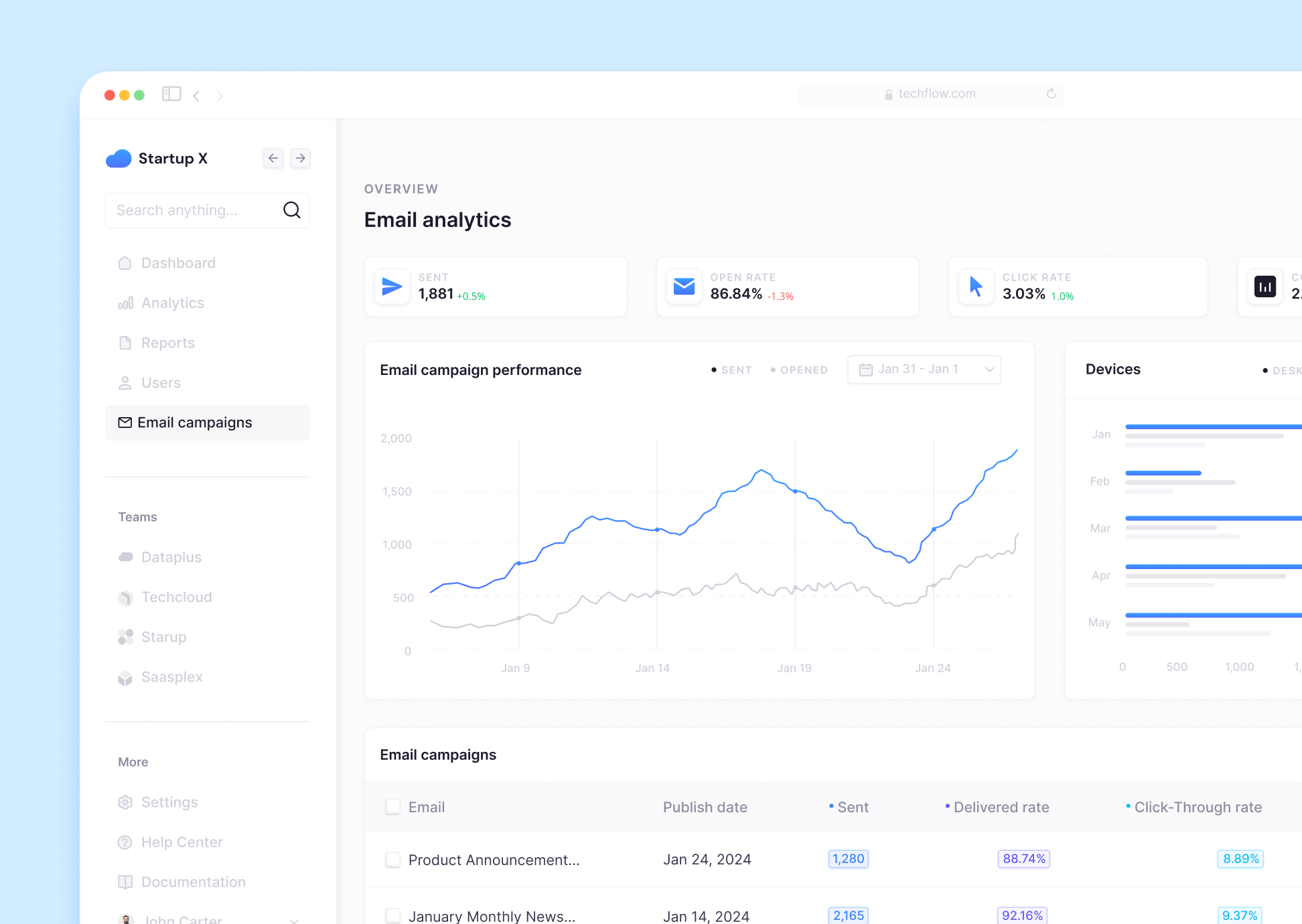
Task: Click the Dataplus team icon
Action: coord(125,557)
